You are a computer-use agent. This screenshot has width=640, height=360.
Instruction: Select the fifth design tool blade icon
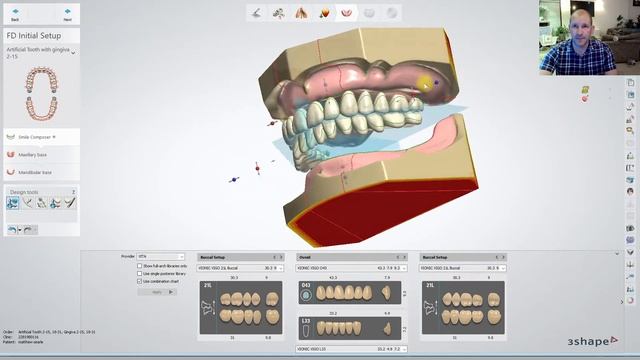click(70, 203)
